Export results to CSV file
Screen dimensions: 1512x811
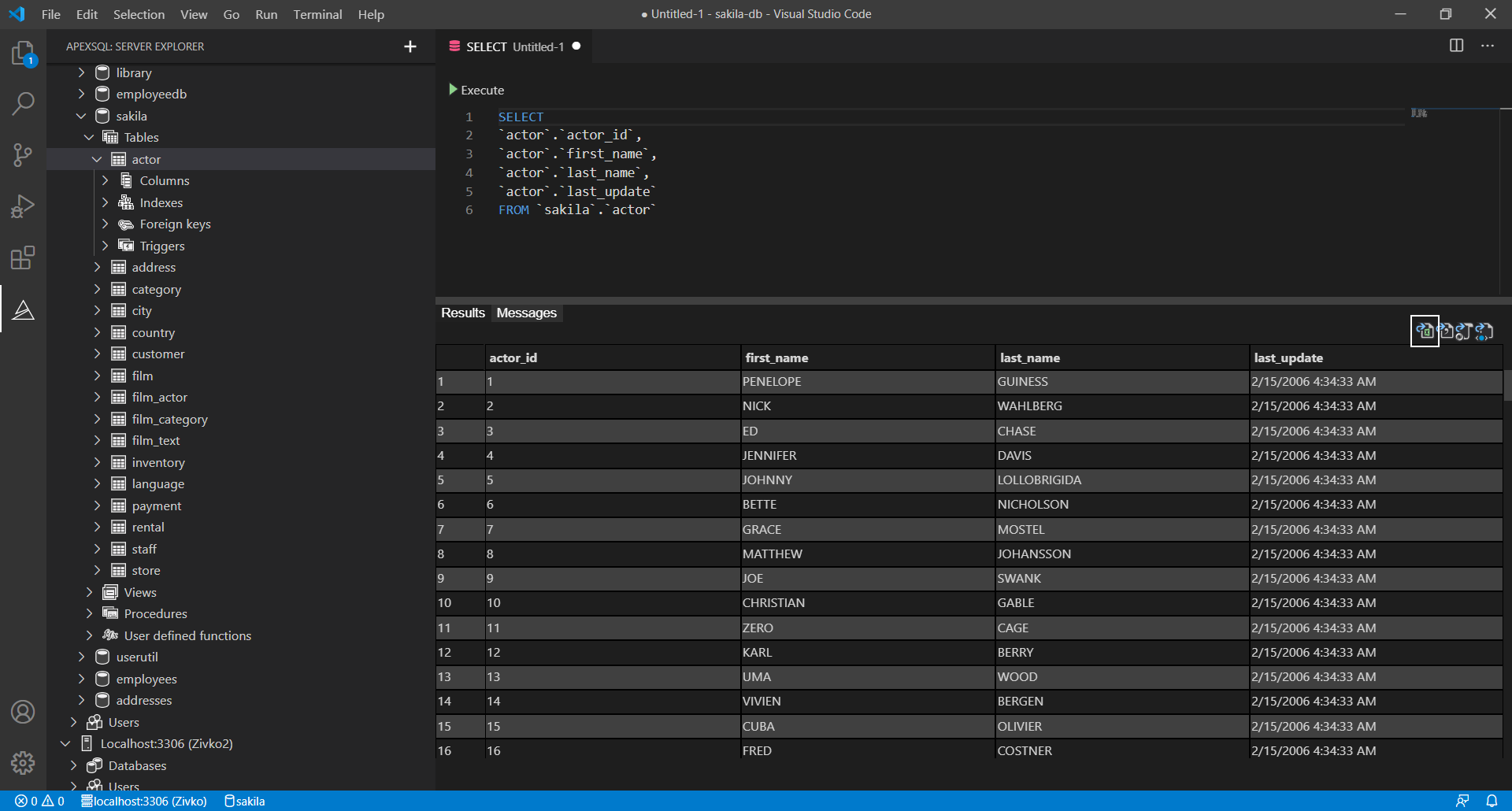[1445, 331]
